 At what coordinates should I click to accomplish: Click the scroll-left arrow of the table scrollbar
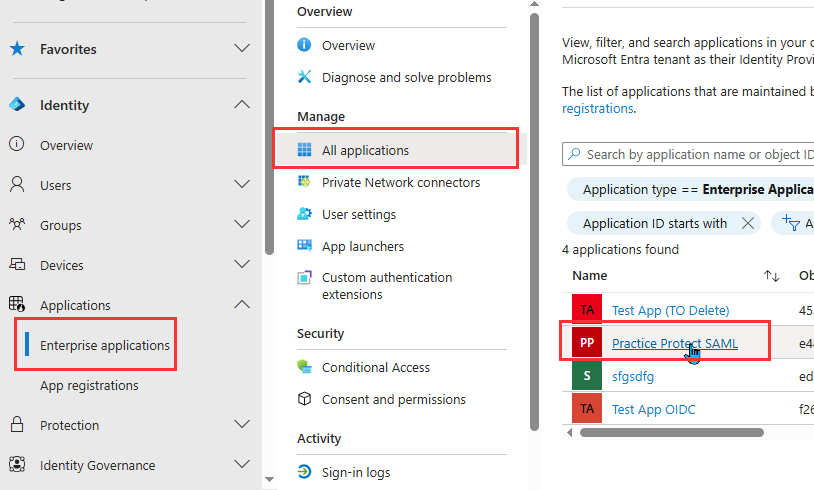click(x=569, y=432)
